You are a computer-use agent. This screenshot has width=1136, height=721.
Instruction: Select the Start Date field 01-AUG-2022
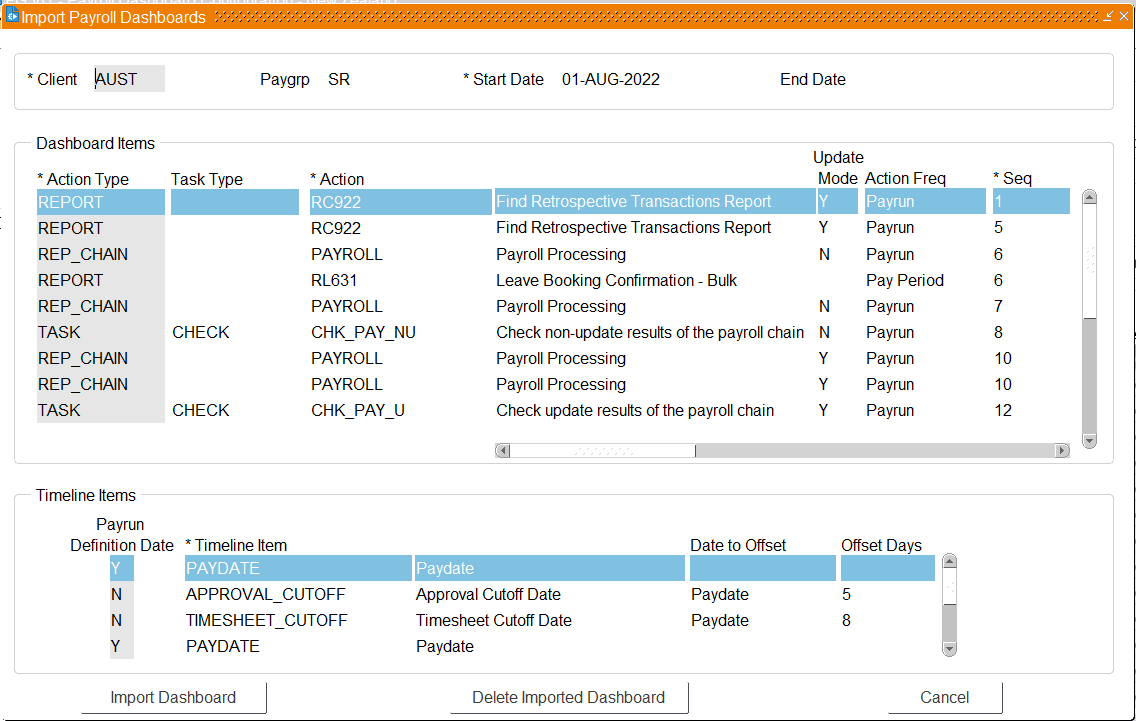click(x=610, y=79)
